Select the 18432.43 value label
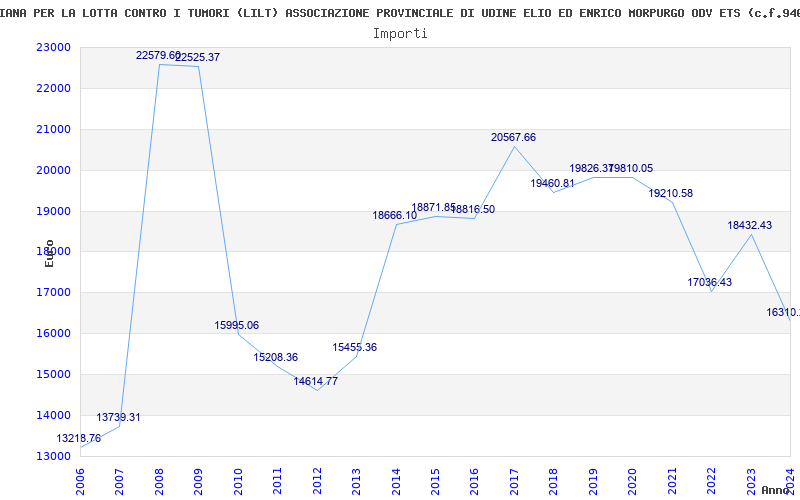Viewport: 800px width, 500px height. pyautogui.click(x=749, y=225)
